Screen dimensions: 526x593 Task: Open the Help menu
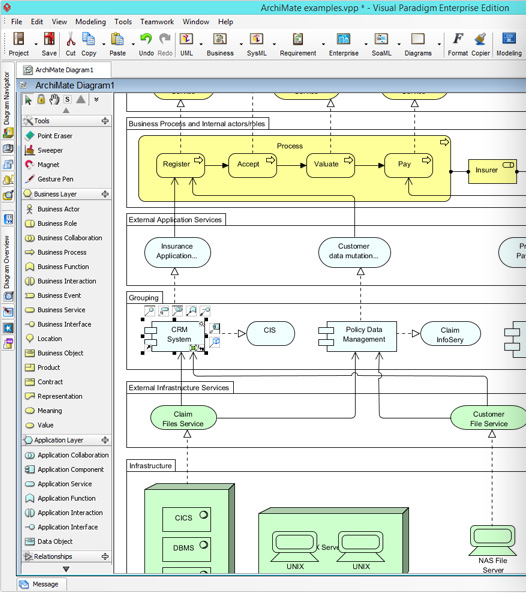click(225, 22)
